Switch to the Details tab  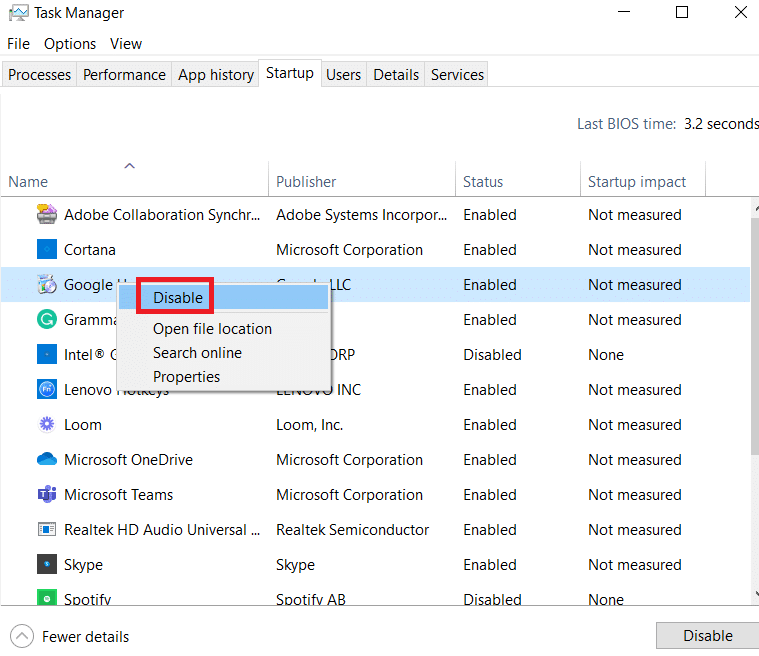point(396,75)
